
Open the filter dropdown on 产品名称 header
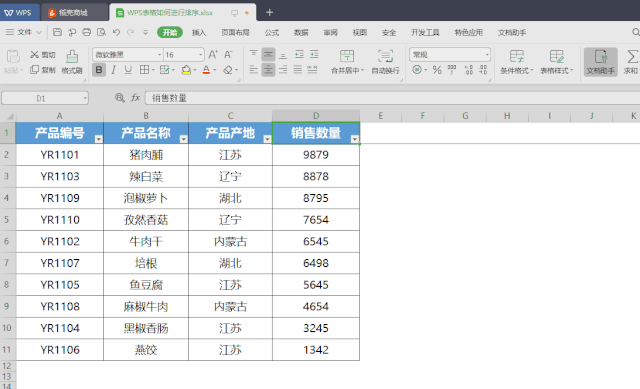[x=183, y=139]
